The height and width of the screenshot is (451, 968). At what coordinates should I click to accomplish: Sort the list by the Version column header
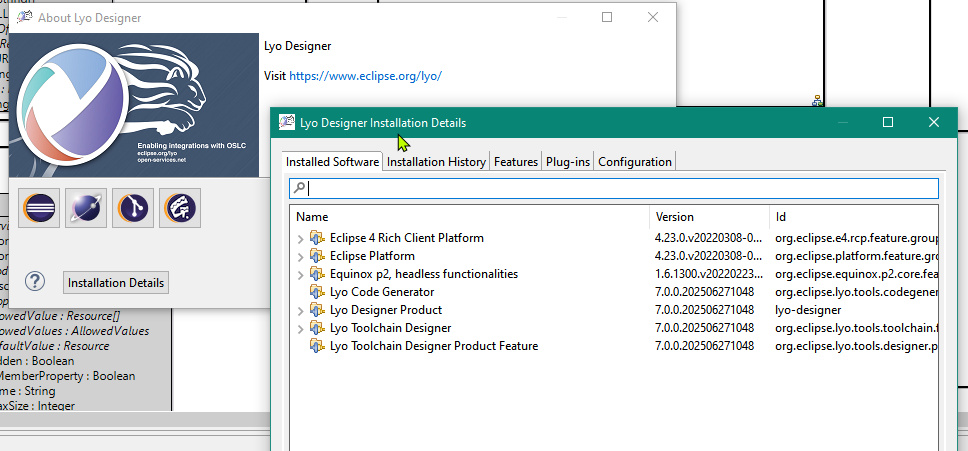709,217
